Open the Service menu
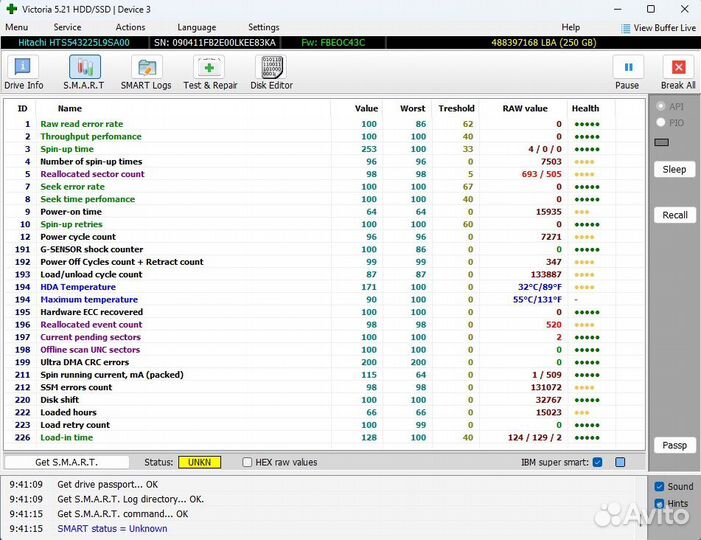Image resolution: width=701 pixels, height=540 pixels. pyautogui.click(x=68, y=28)
